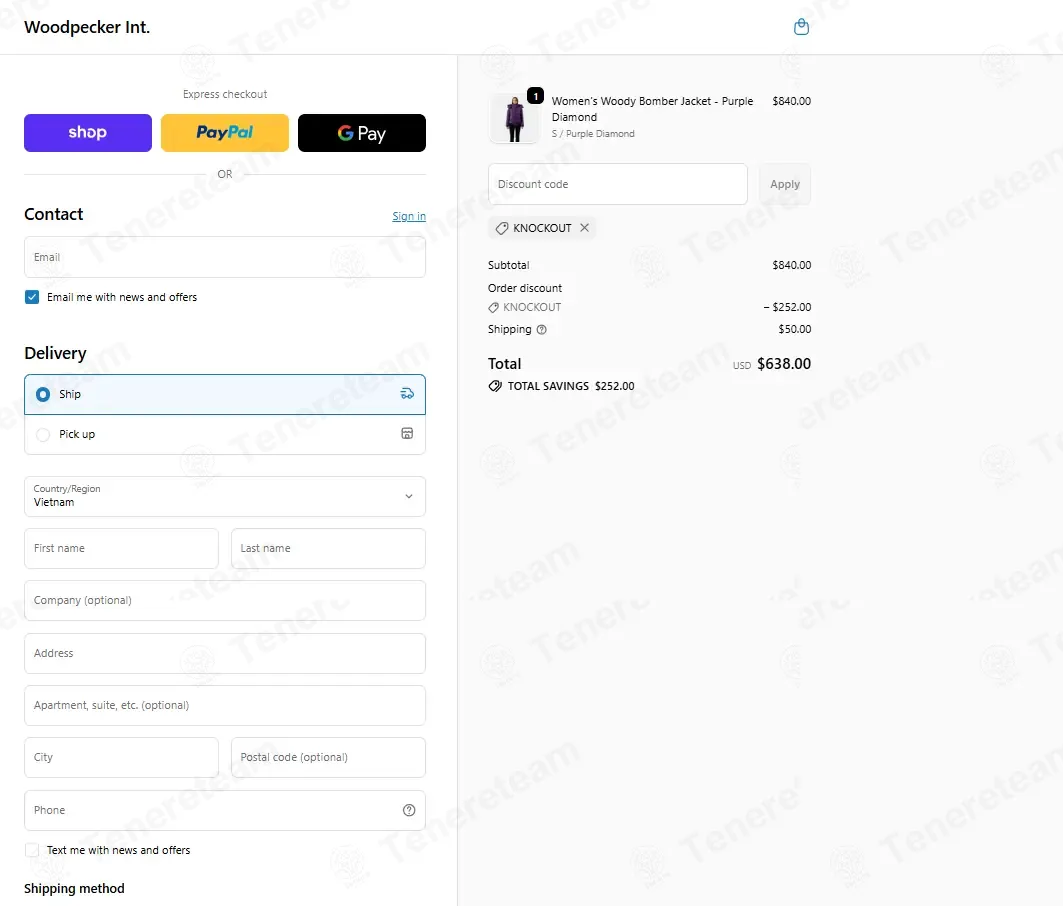Click the delivery truck icon in Ship row
Image resolution: width=1063 pixels, height=906 pixels.
click(x=407, y=394)
